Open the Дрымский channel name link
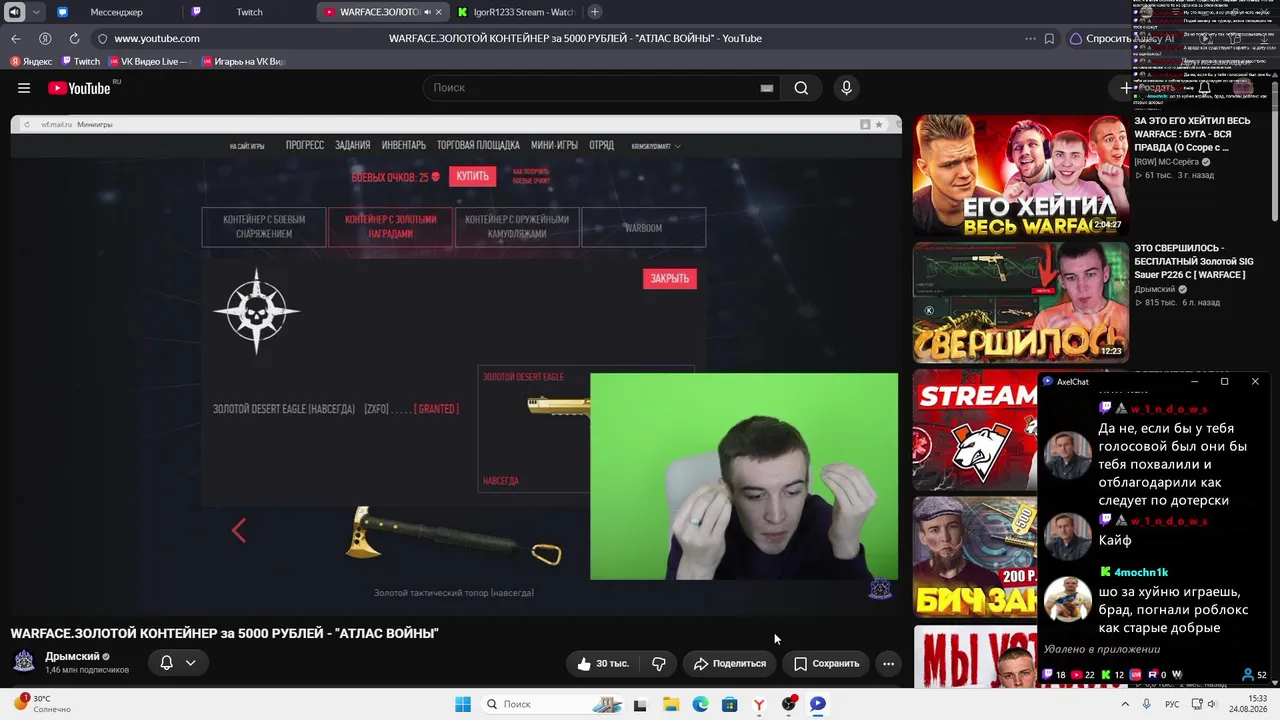The width and height of the screenshot is (1280, 720). coord(72,656)
